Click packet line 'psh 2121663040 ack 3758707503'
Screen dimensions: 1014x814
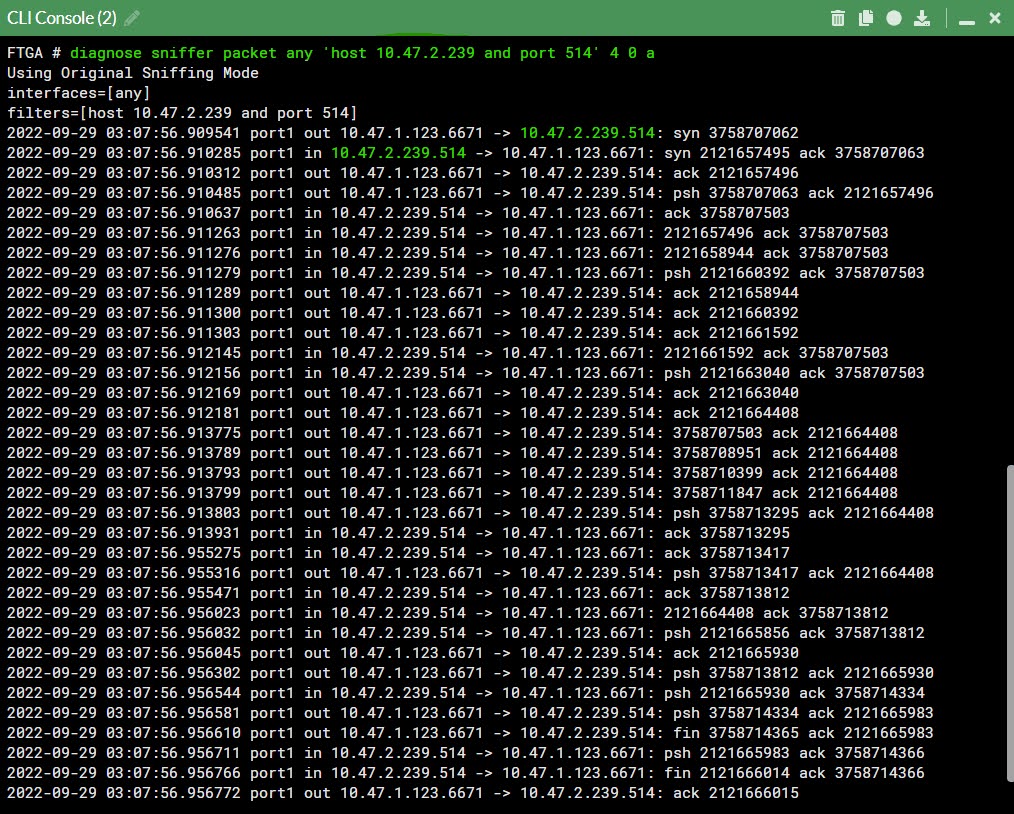466,374
